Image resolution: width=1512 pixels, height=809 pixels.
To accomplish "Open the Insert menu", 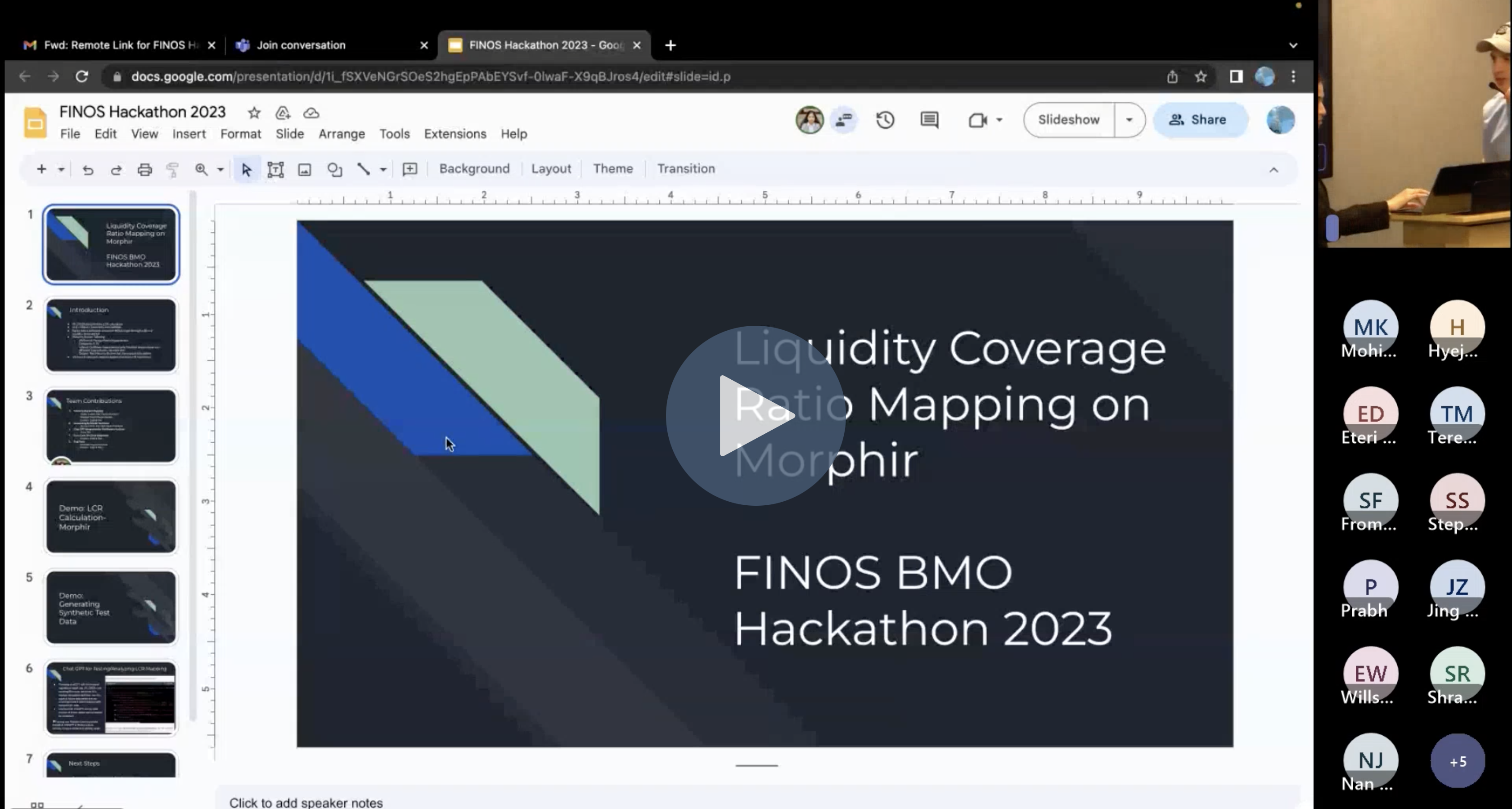I will coord(189,134).
